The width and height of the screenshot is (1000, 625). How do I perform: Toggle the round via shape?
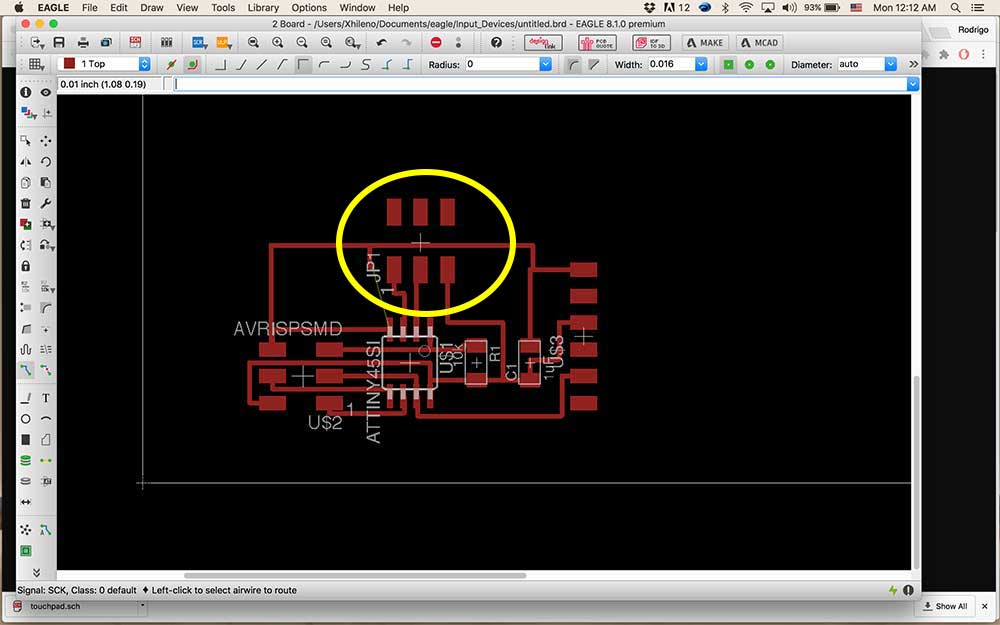point(749,64)
